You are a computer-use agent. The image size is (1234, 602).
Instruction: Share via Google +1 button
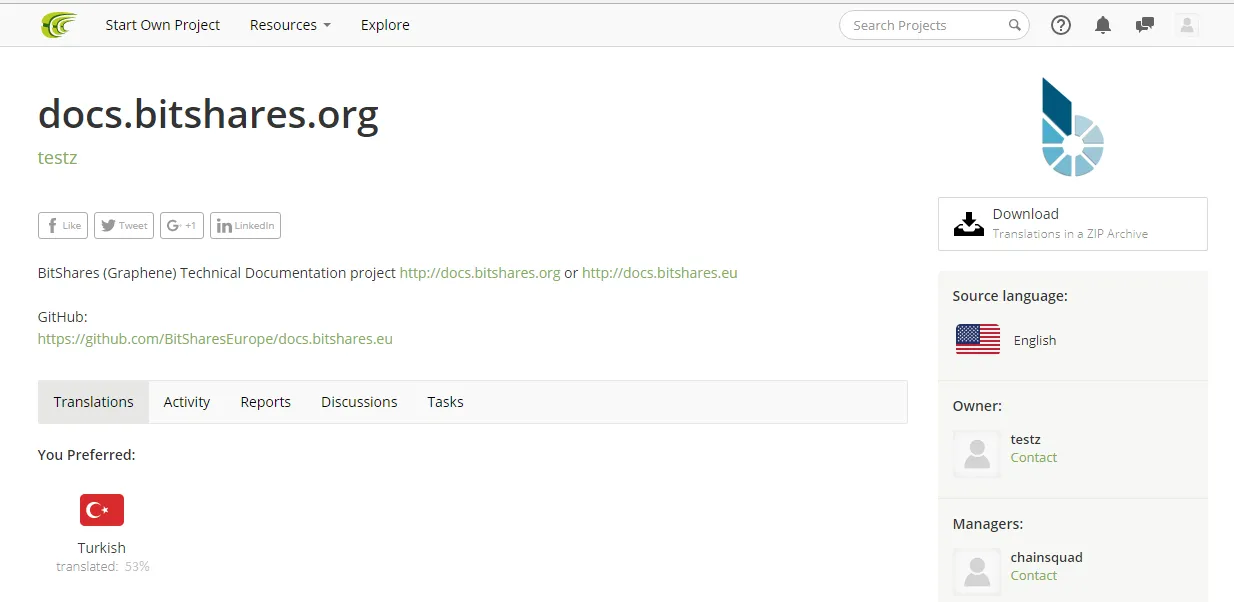(182, 225)
